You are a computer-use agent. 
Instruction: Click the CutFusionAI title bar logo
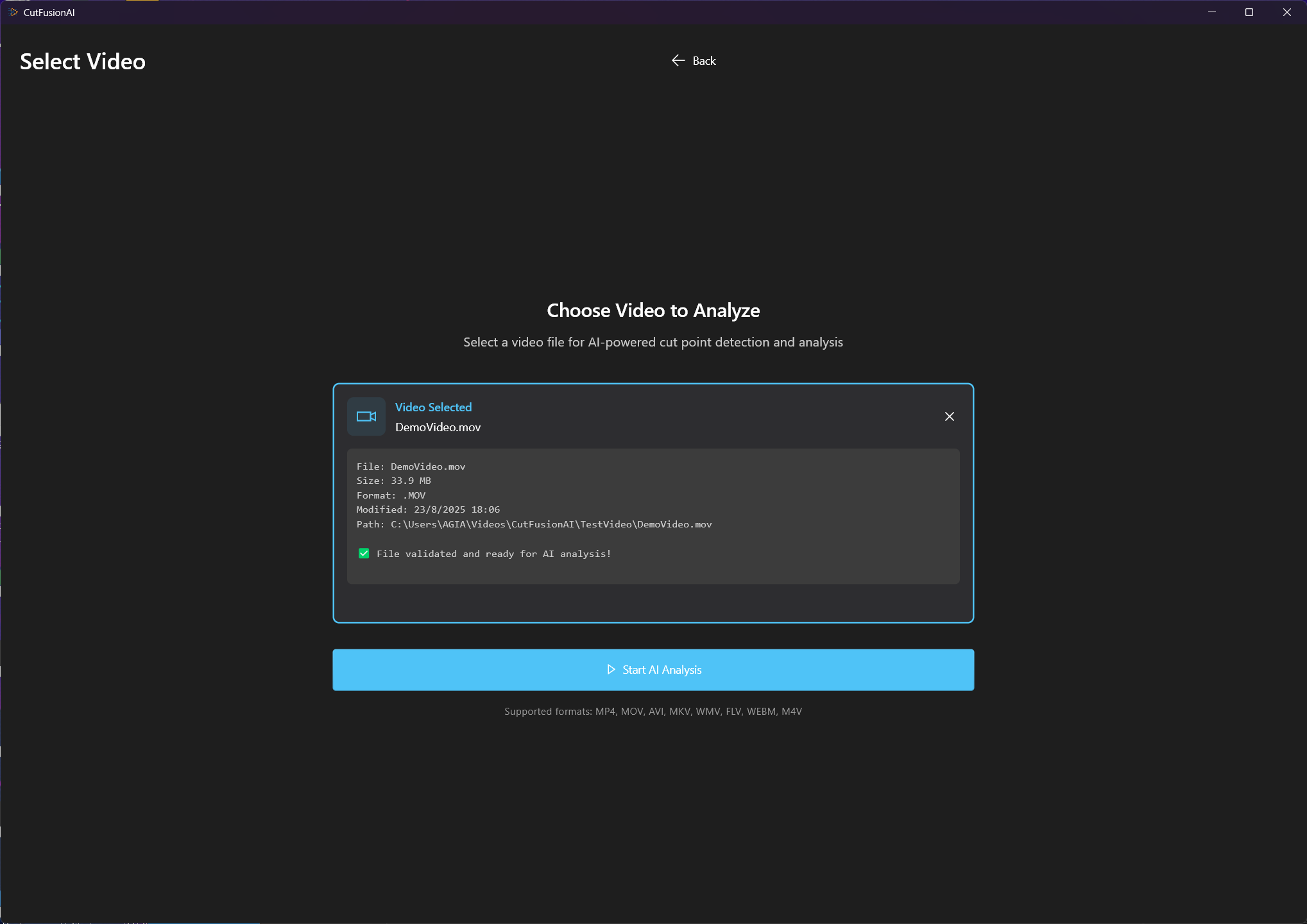13,12
